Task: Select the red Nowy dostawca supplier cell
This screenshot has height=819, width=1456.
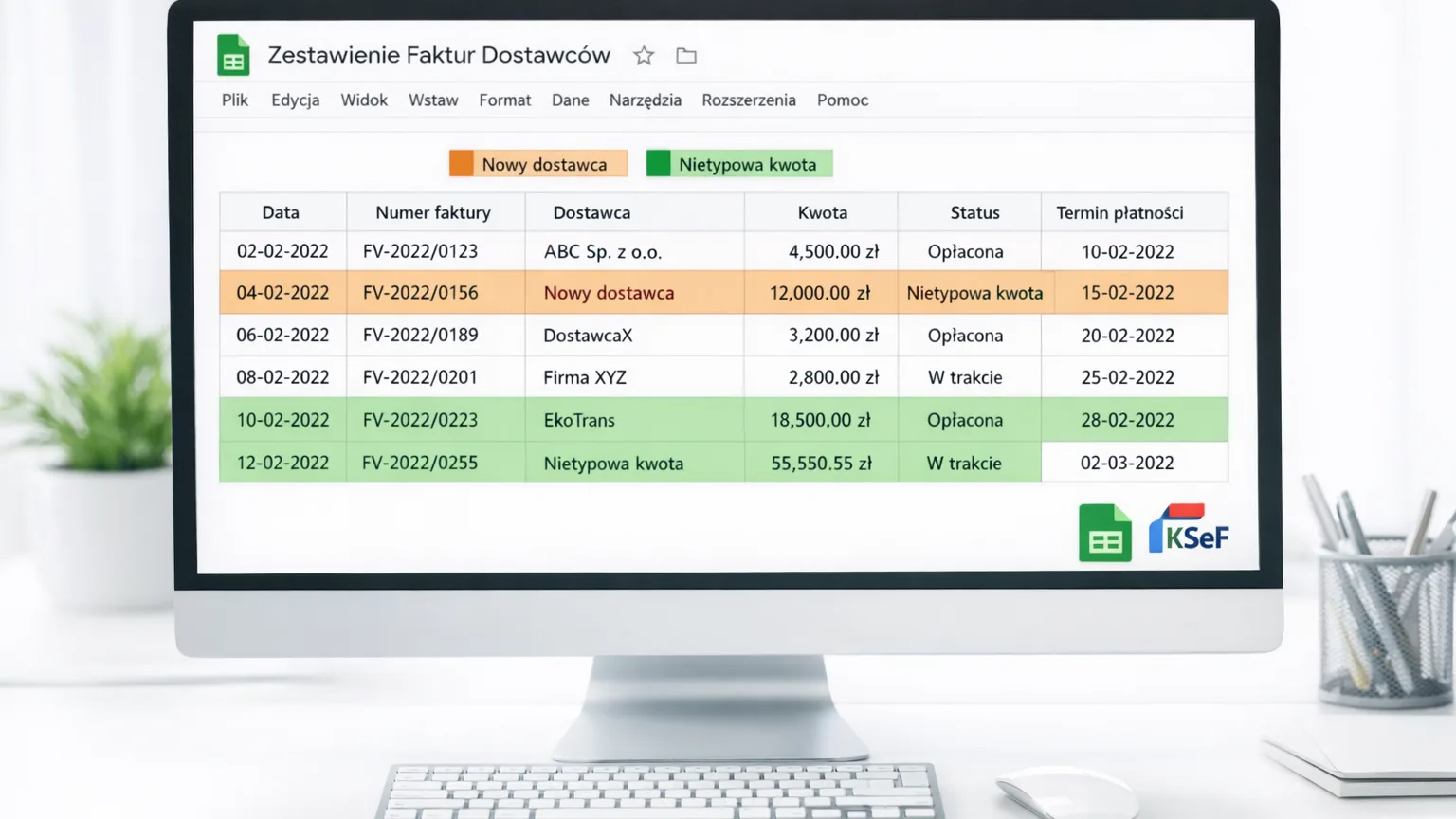Action: (634, 293)
